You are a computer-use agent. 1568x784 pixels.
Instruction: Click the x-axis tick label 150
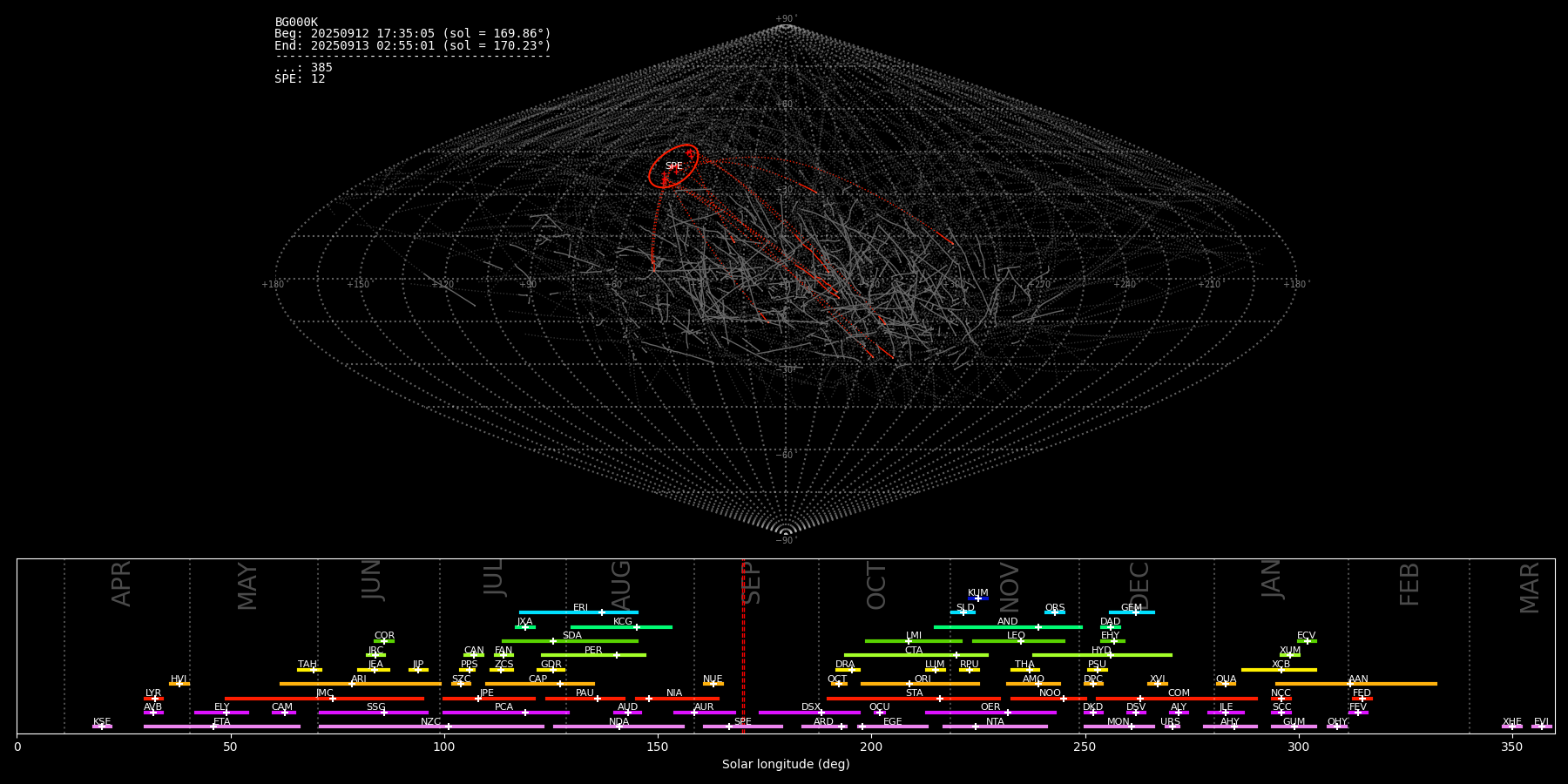point(658,747)
